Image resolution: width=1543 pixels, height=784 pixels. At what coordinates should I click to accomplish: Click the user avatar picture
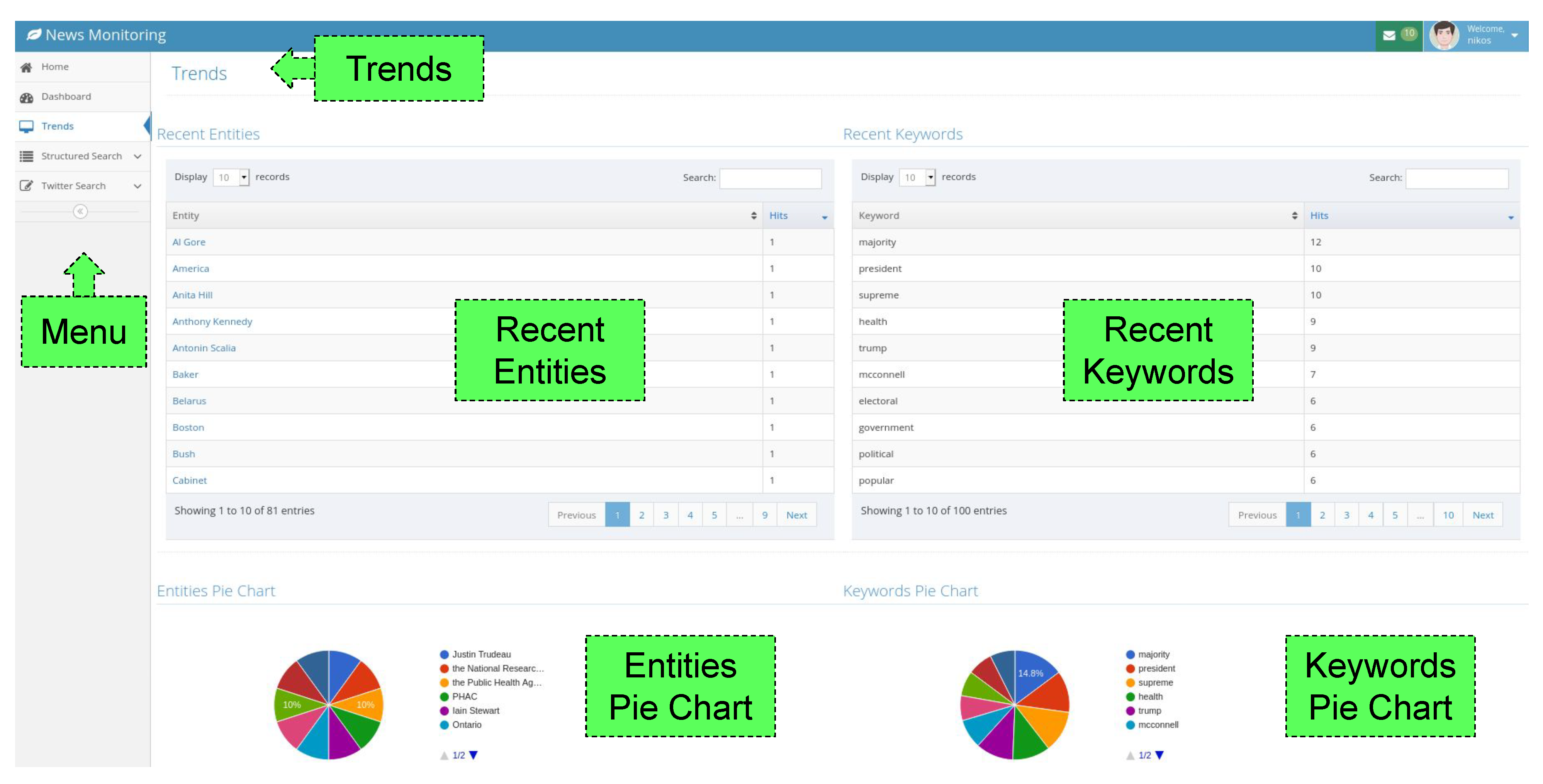[1444, 35]
